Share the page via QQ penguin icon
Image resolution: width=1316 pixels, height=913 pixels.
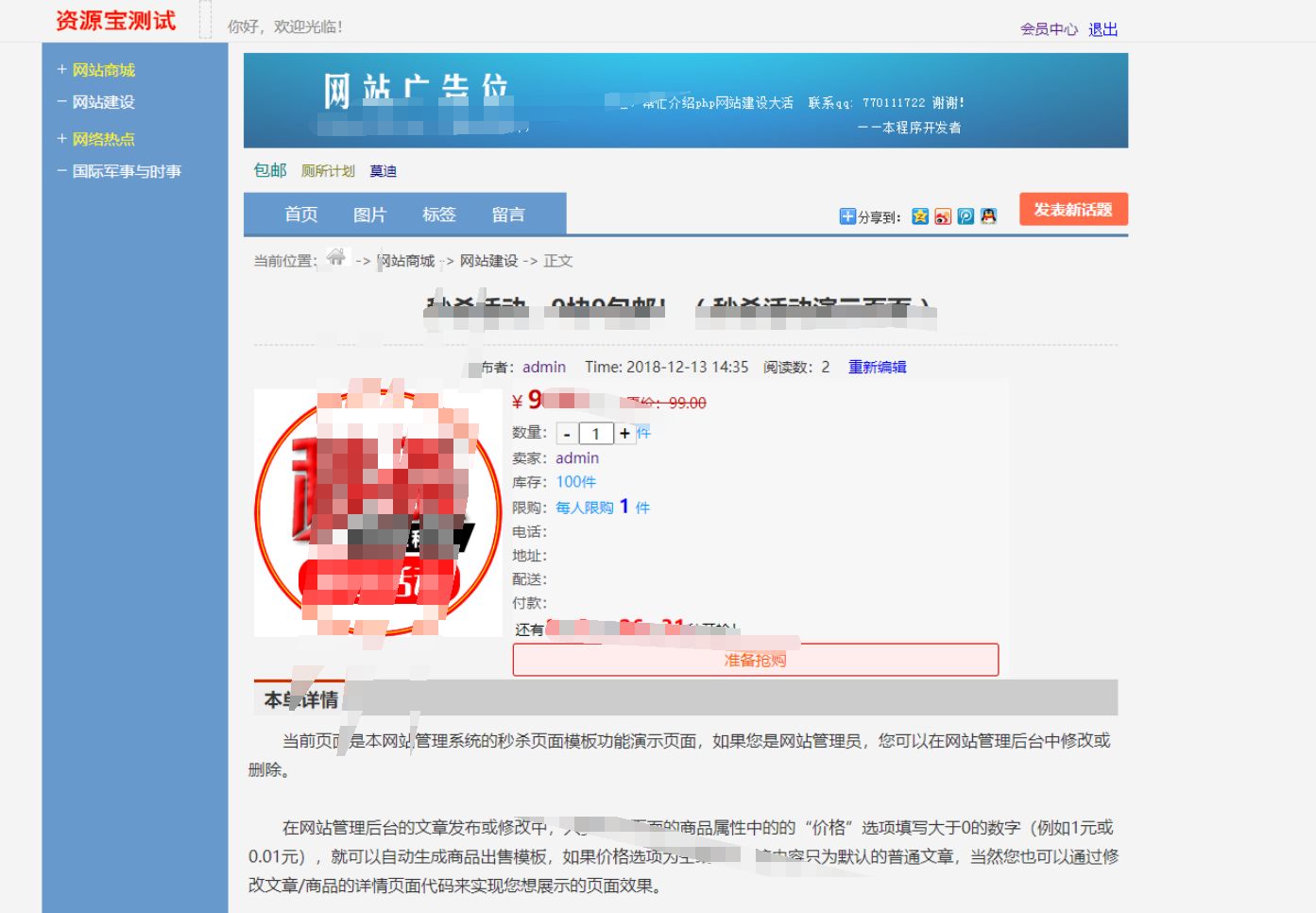[986, 216]
